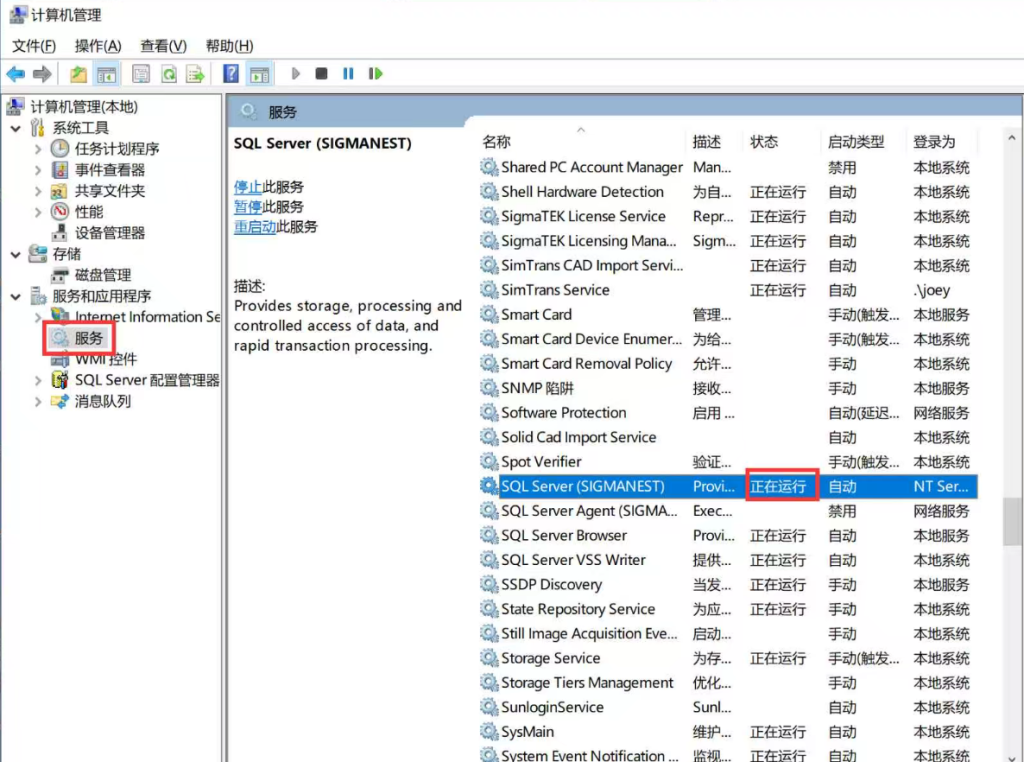
Task: Click the Restart Service toolbar icon
Action: tap(375, 74)
